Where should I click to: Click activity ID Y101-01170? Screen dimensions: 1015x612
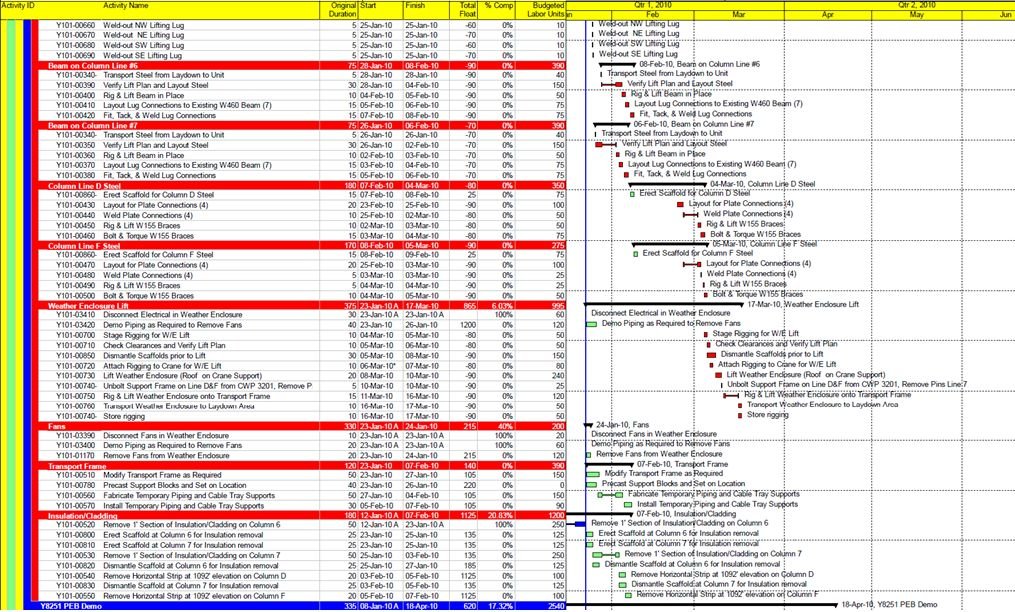pyautogui.click(x=75, y=455)
